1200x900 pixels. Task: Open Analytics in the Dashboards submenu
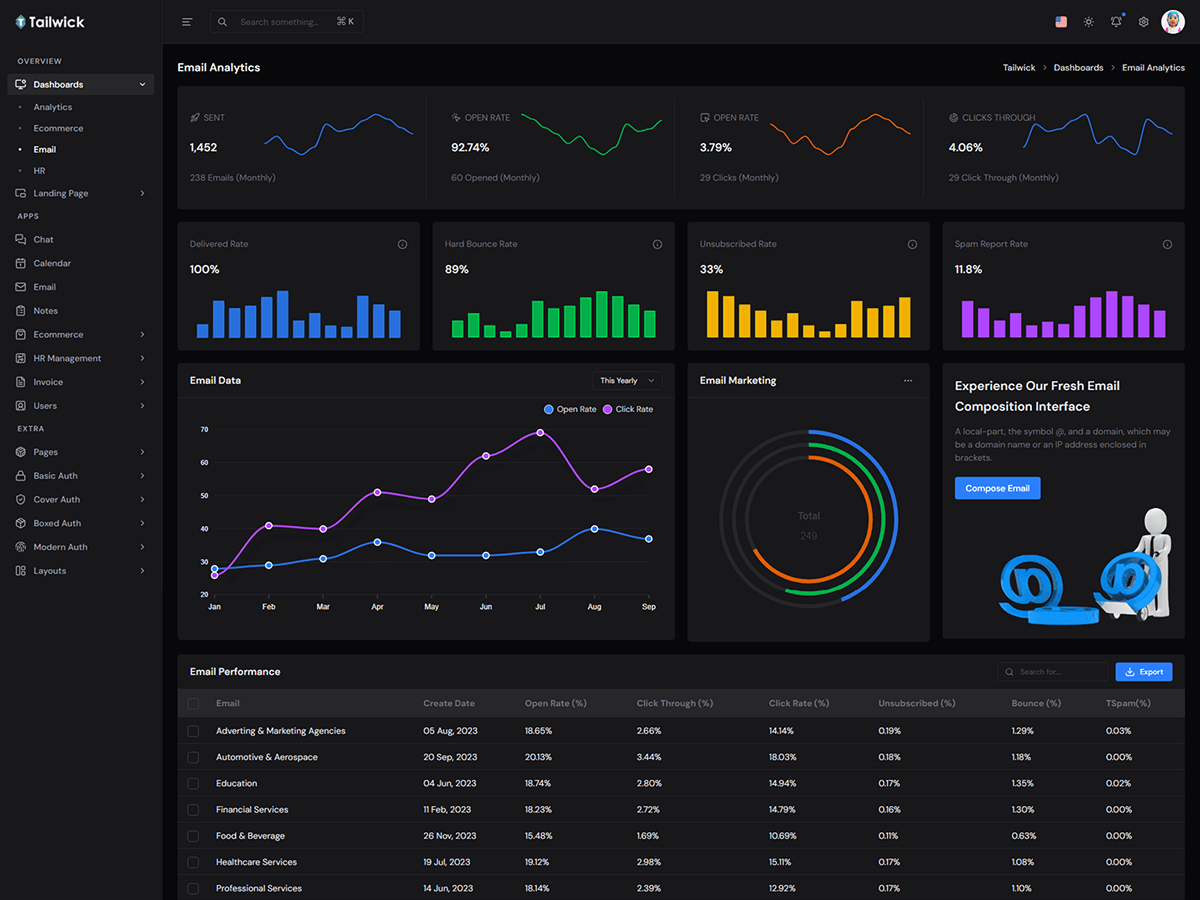point(53,107)
